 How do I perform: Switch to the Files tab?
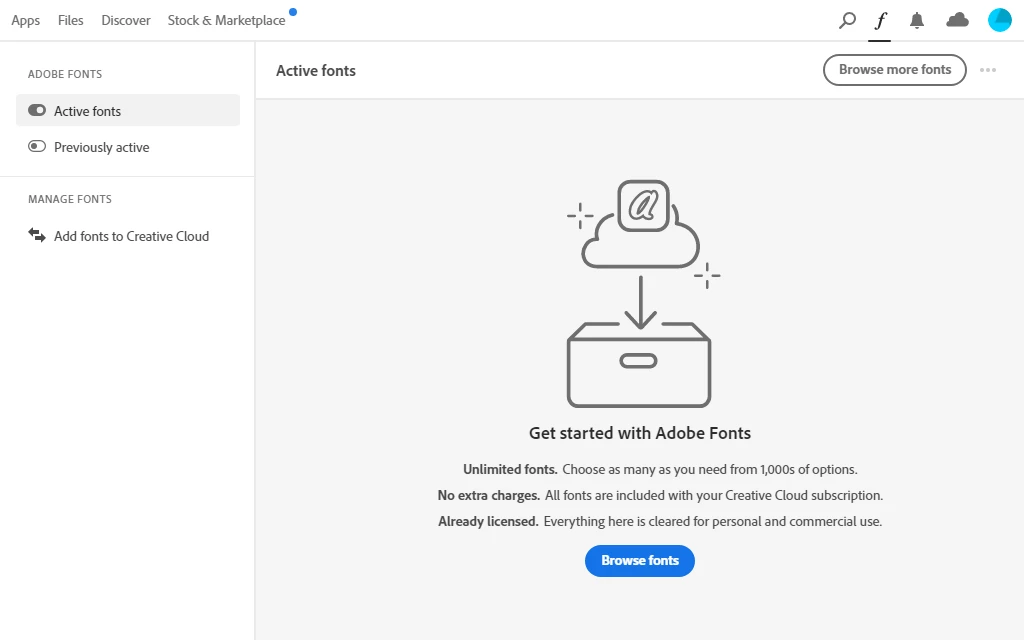(x=71, y=20)
